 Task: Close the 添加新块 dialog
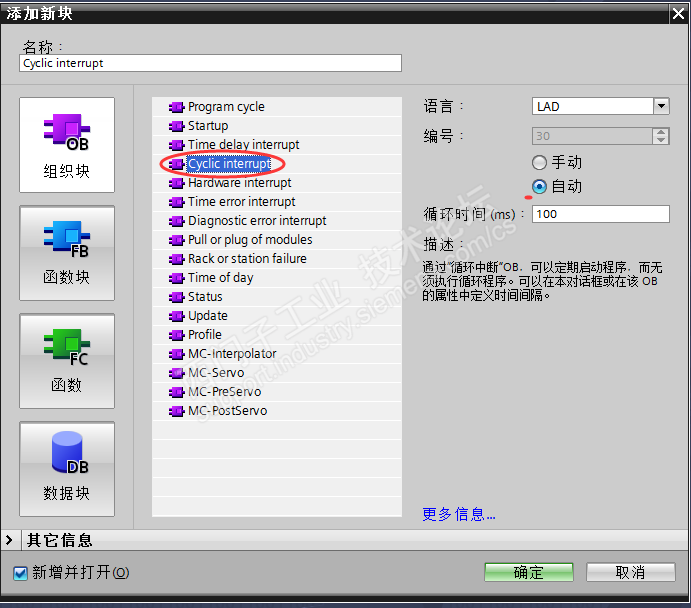point(679,14)
